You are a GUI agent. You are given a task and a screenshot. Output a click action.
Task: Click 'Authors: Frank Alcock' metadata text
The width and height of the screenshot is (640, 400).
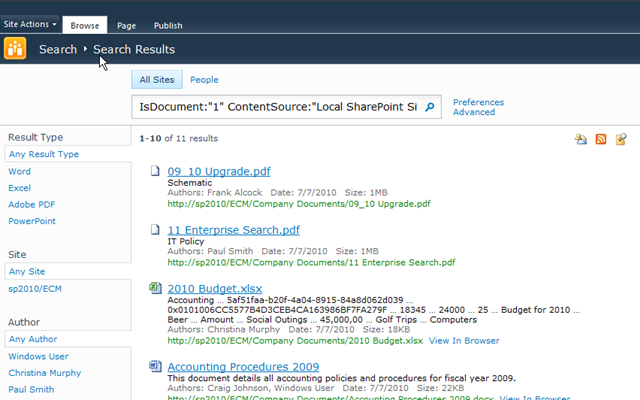(215, 193)
